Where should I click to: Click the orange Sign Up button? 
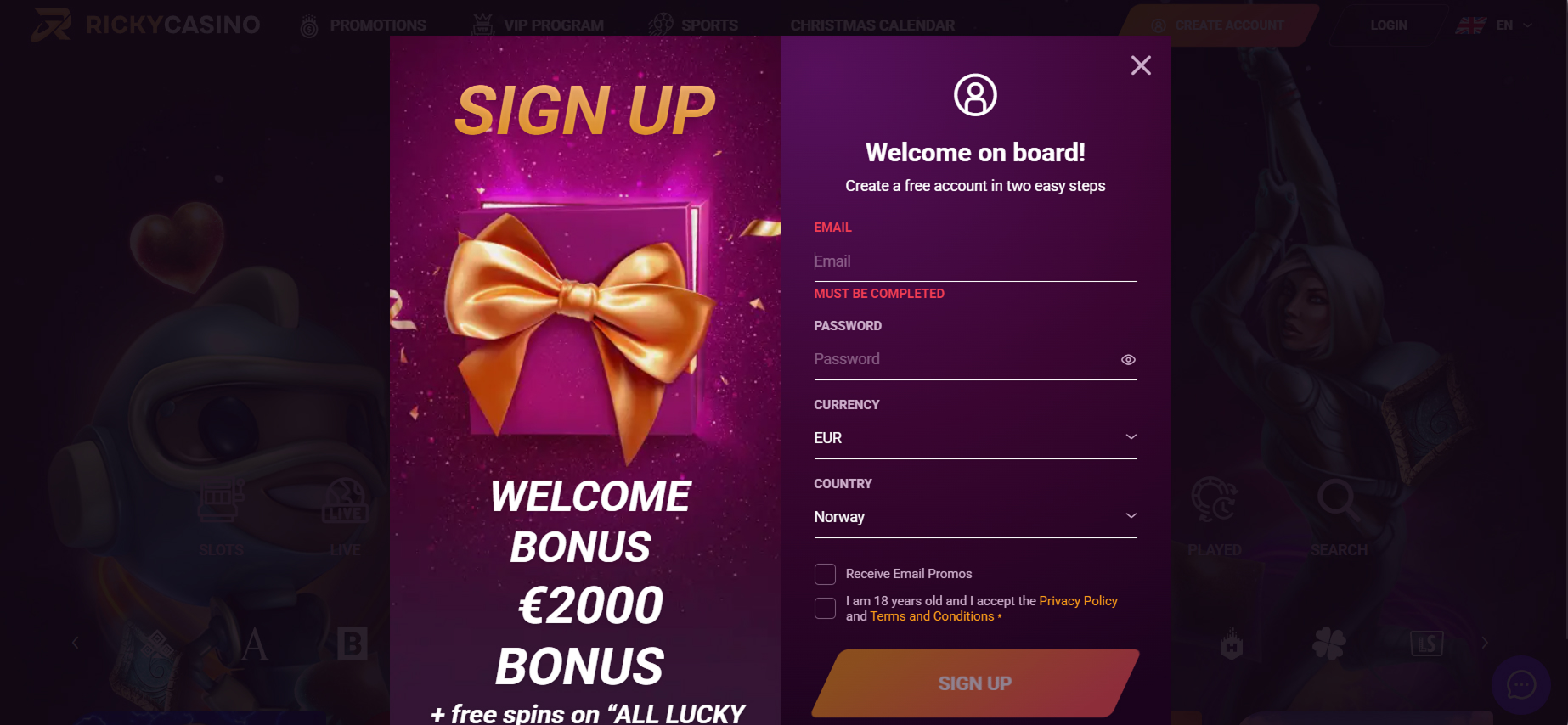pos(975,683)
